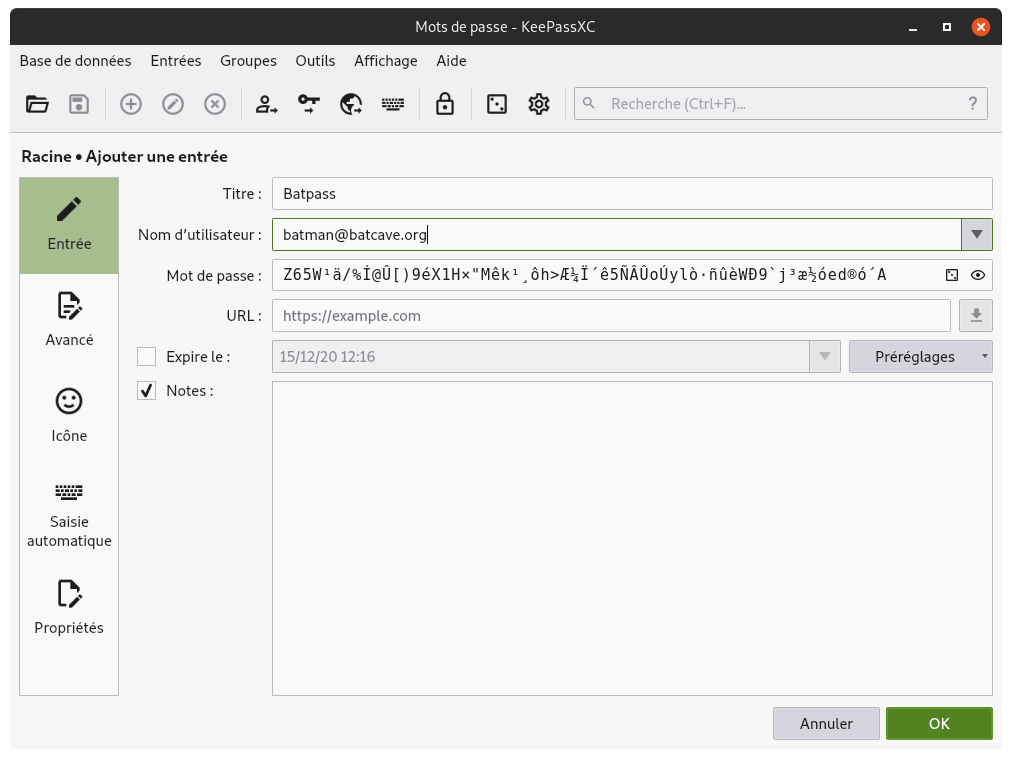This screenshot has height=759, width=1012.
Task: Confirm entry with OK button
Action: (939, 724)
